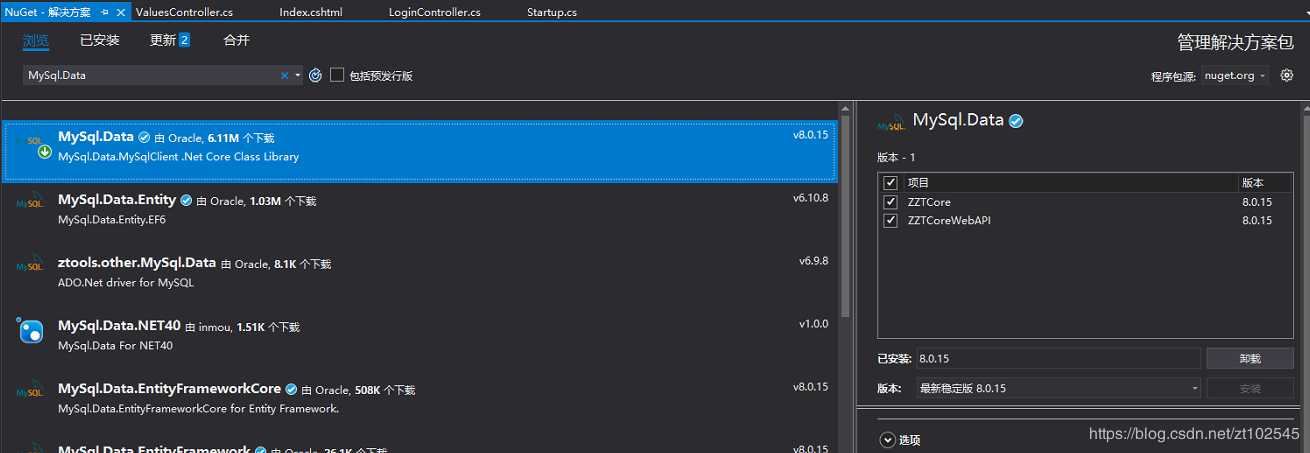This screenshot has width=1310, height=453.
Task: Uncheck the ZZTCore project checkbox
Action: click(890, 202)
